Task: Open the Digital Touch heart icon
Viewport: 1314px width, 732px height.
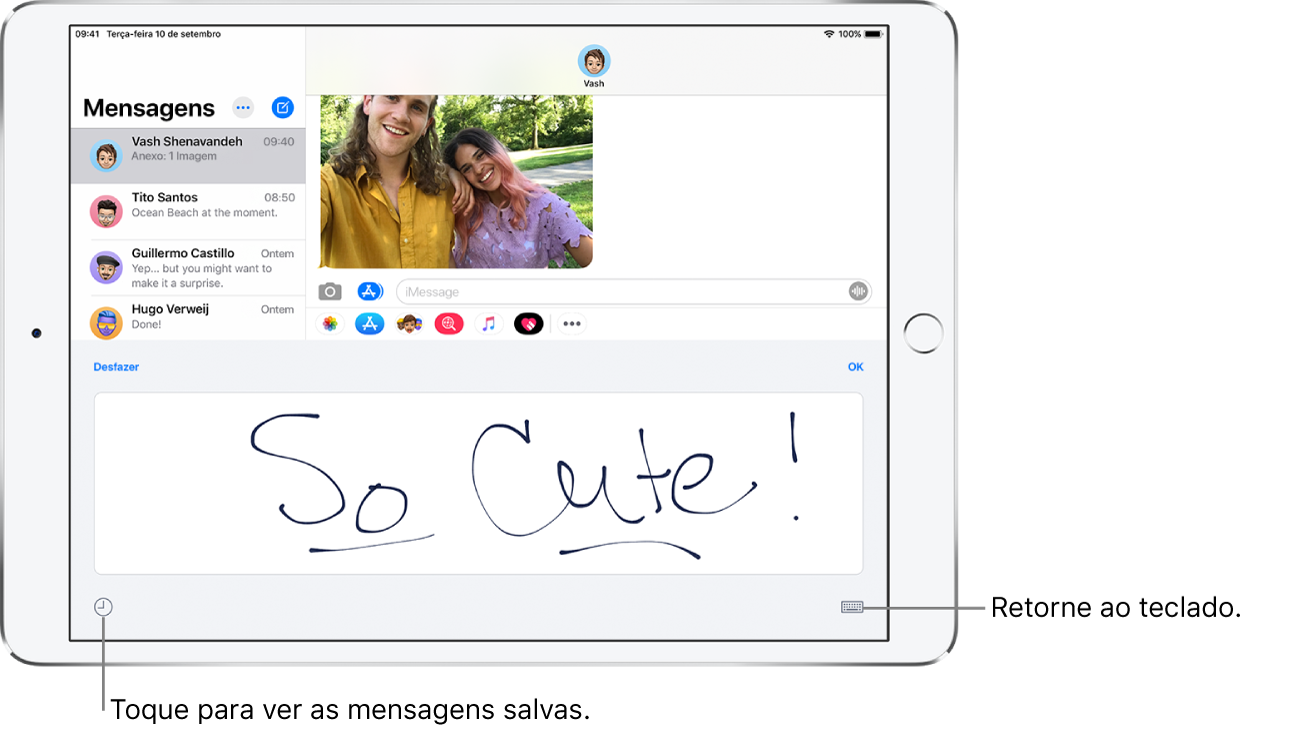Action: (x=528, y=324)
